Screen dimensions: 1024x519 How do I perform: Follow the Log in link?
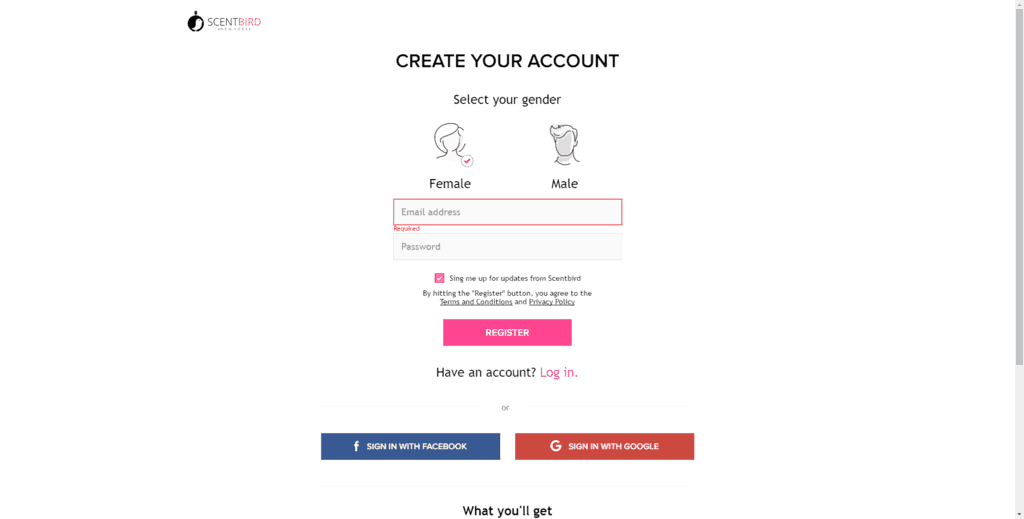pyautogui.click(x=559, y=372)
